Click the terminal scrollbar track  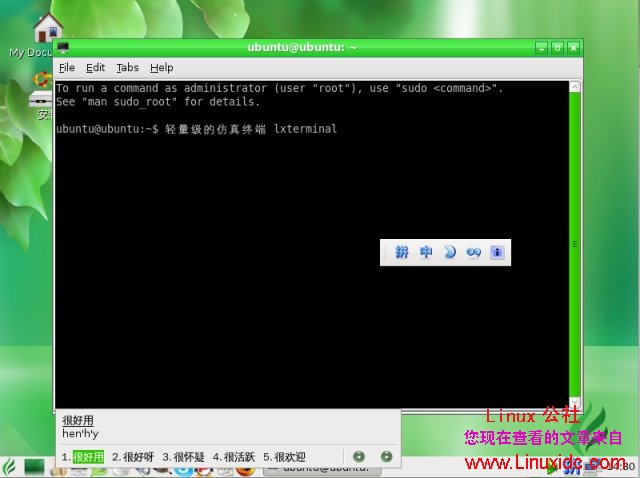575,244
